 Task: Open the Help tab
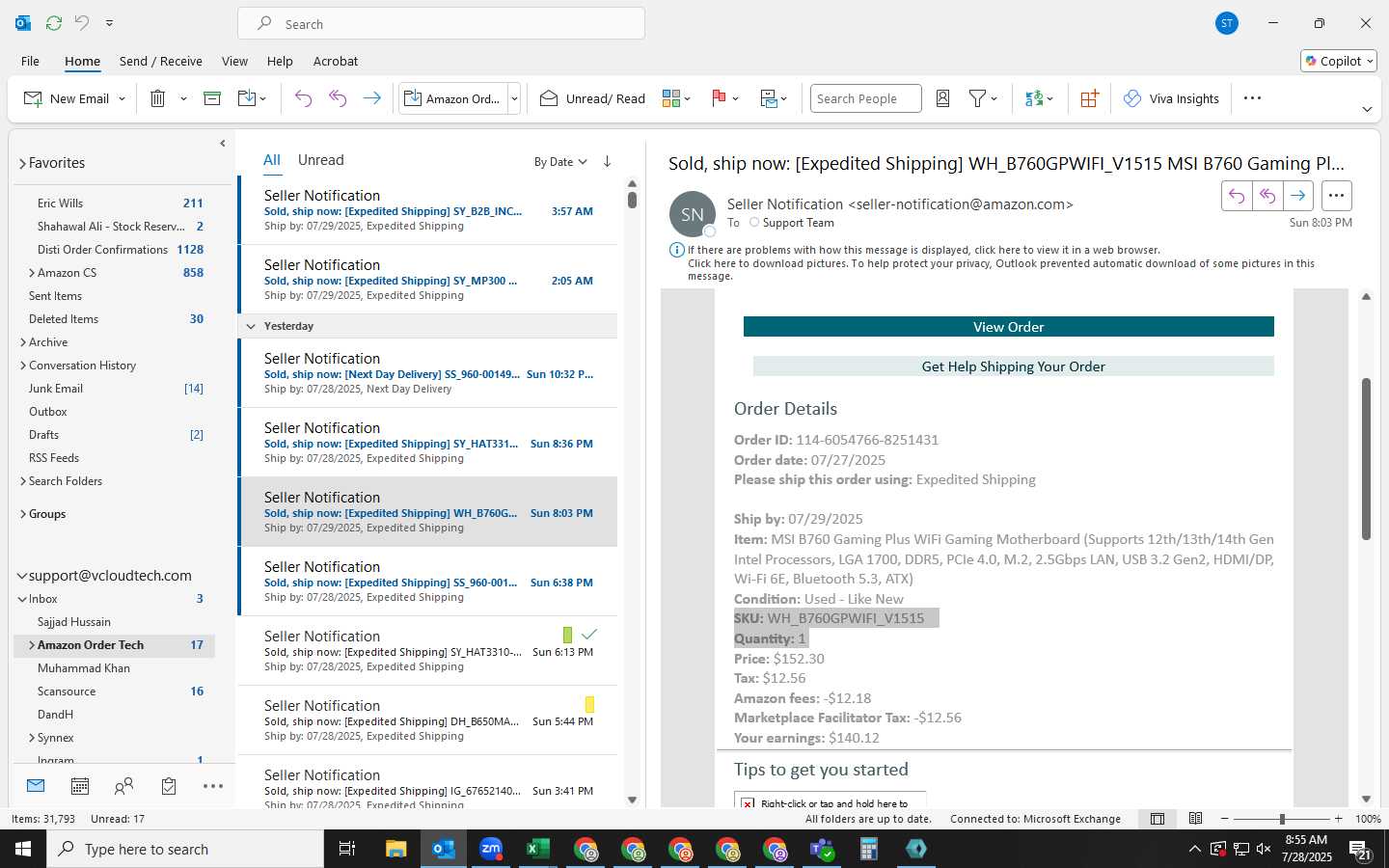tap(280, 61)
